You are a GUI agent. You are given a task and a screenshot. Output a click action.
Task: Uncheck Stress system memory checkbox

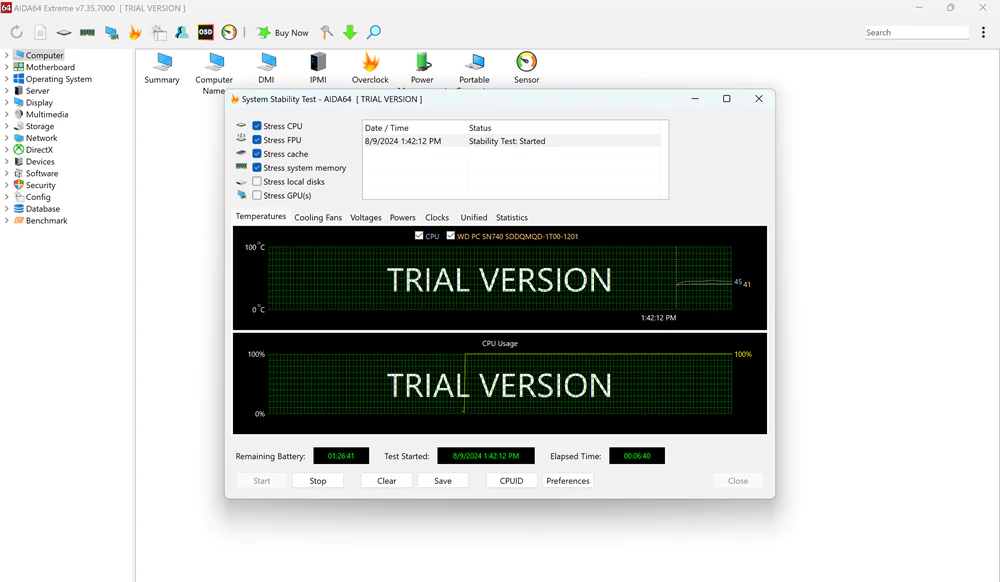pos(257,168)
